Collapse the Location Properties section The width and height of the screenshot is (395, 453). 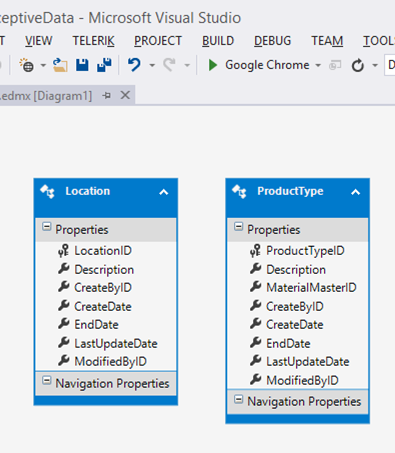click(47, 227)
